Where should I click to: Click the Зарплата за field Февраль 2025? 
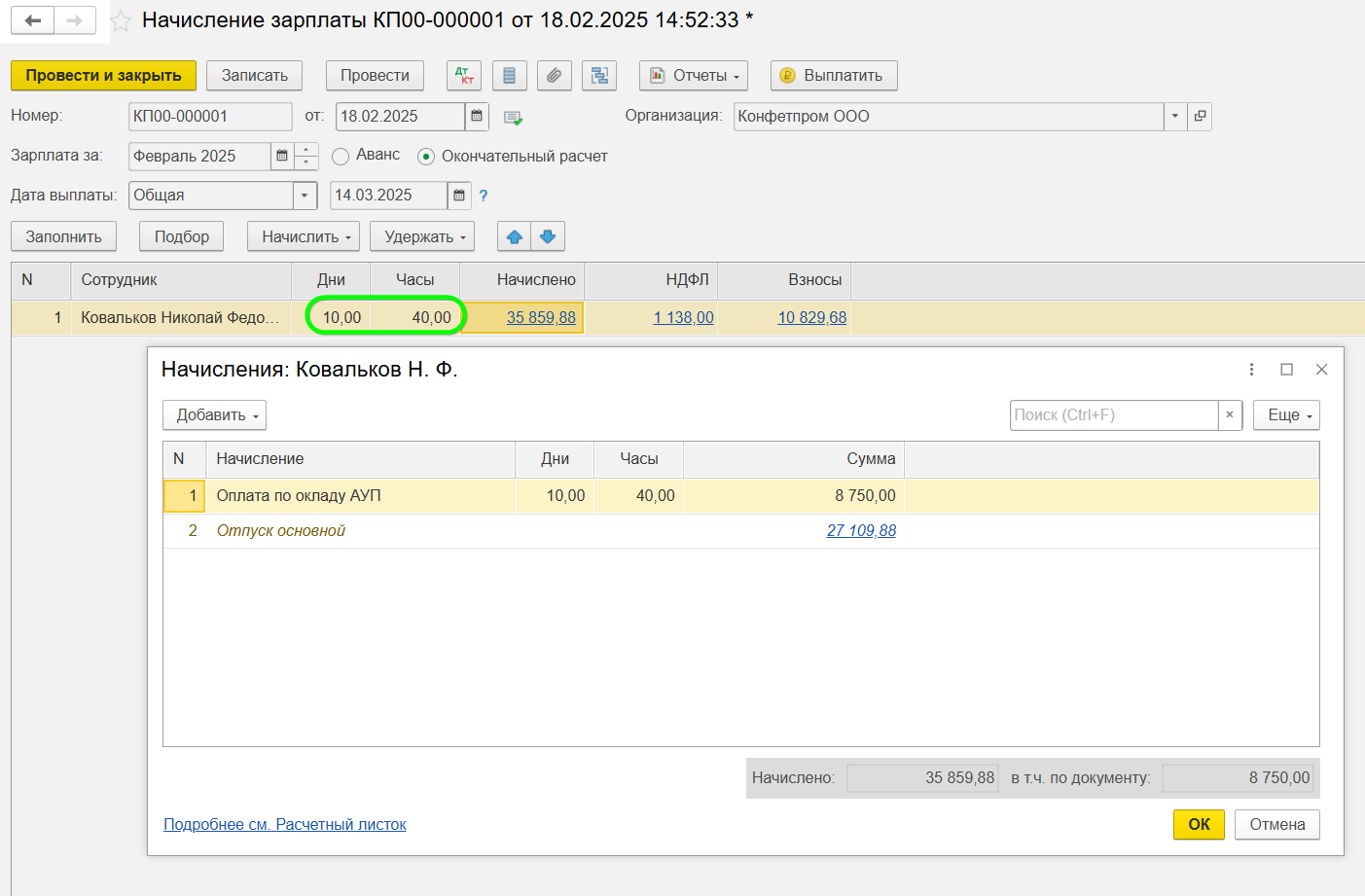tap(199, 156)
